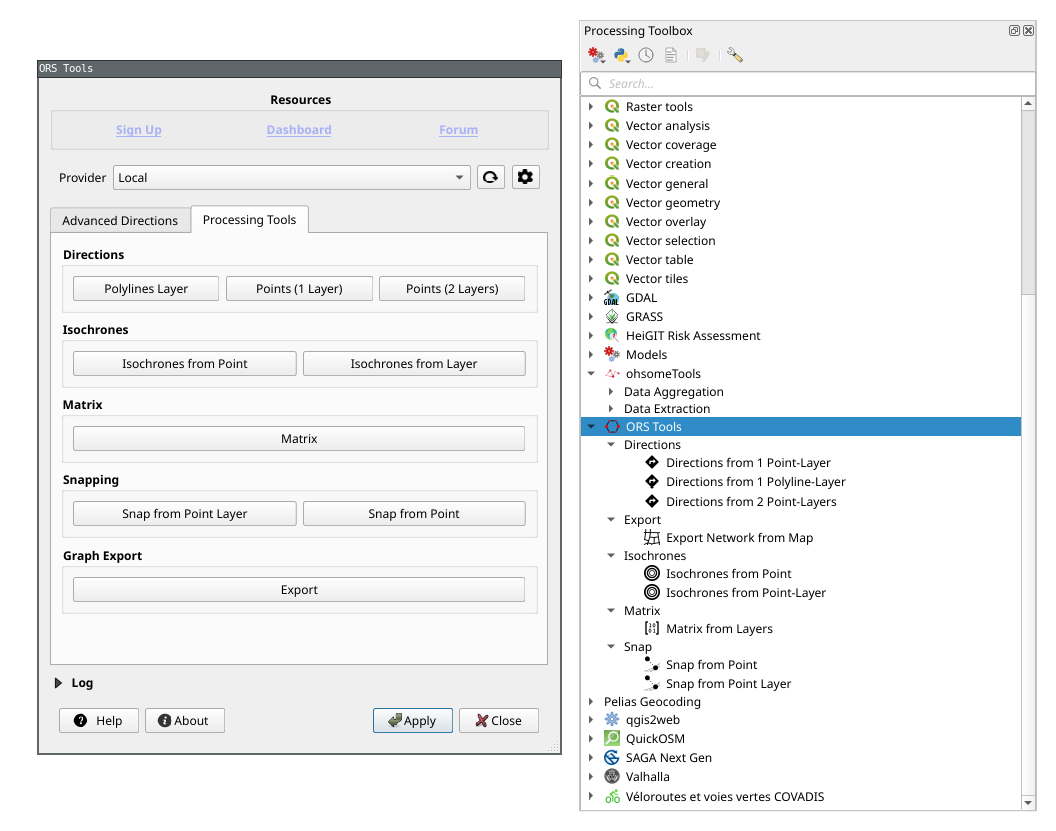The width and height of the screenshot is (1056, 831).
Task: Open the Dashboard link
Action: (x=299, y=130)
